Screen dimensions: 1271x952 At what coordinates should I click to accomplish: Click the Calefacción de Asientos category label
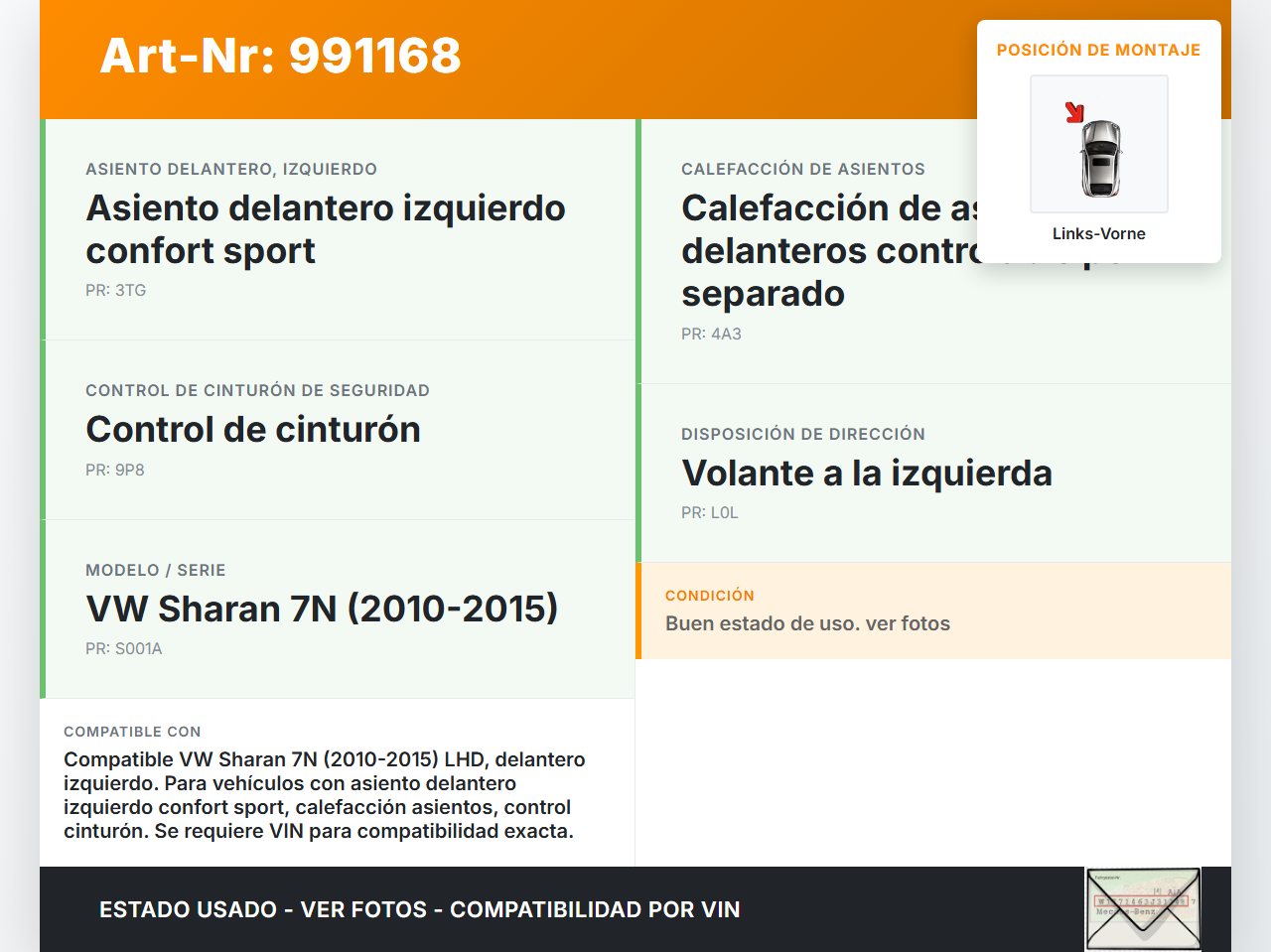pyautogui.click(x=802, y=169)
